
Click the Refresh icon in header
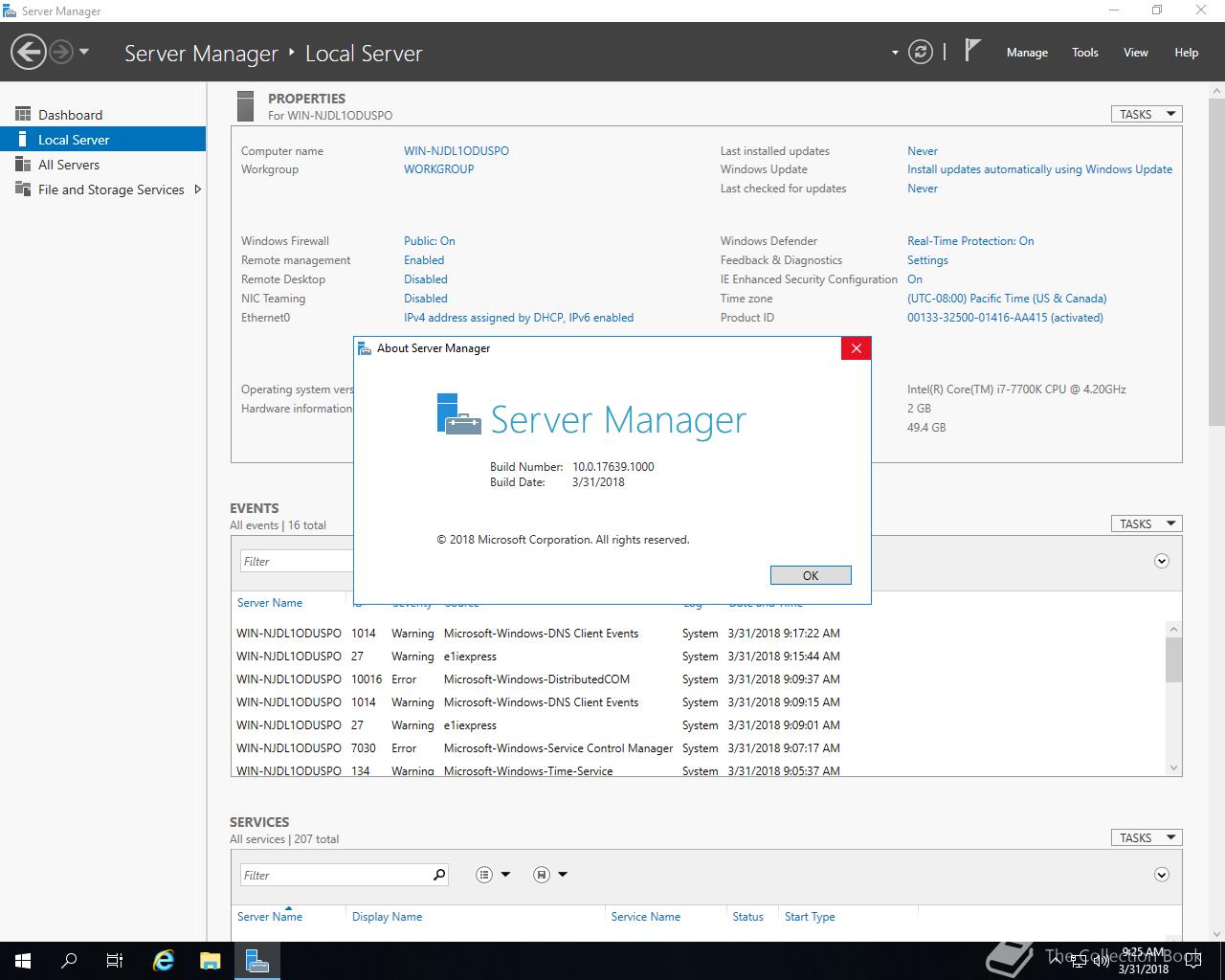pyautogui.click(x=921, y=52)
